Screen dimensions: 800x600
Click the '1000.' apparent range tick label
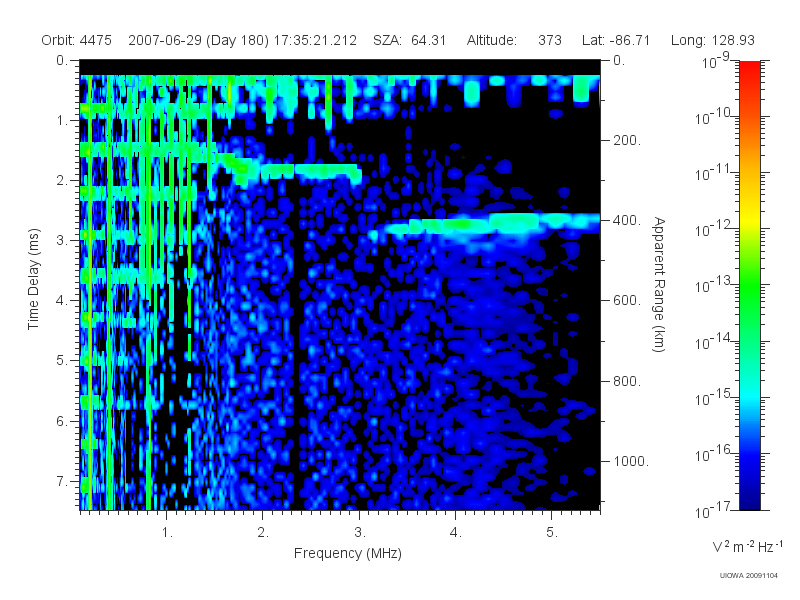[631, 461]
